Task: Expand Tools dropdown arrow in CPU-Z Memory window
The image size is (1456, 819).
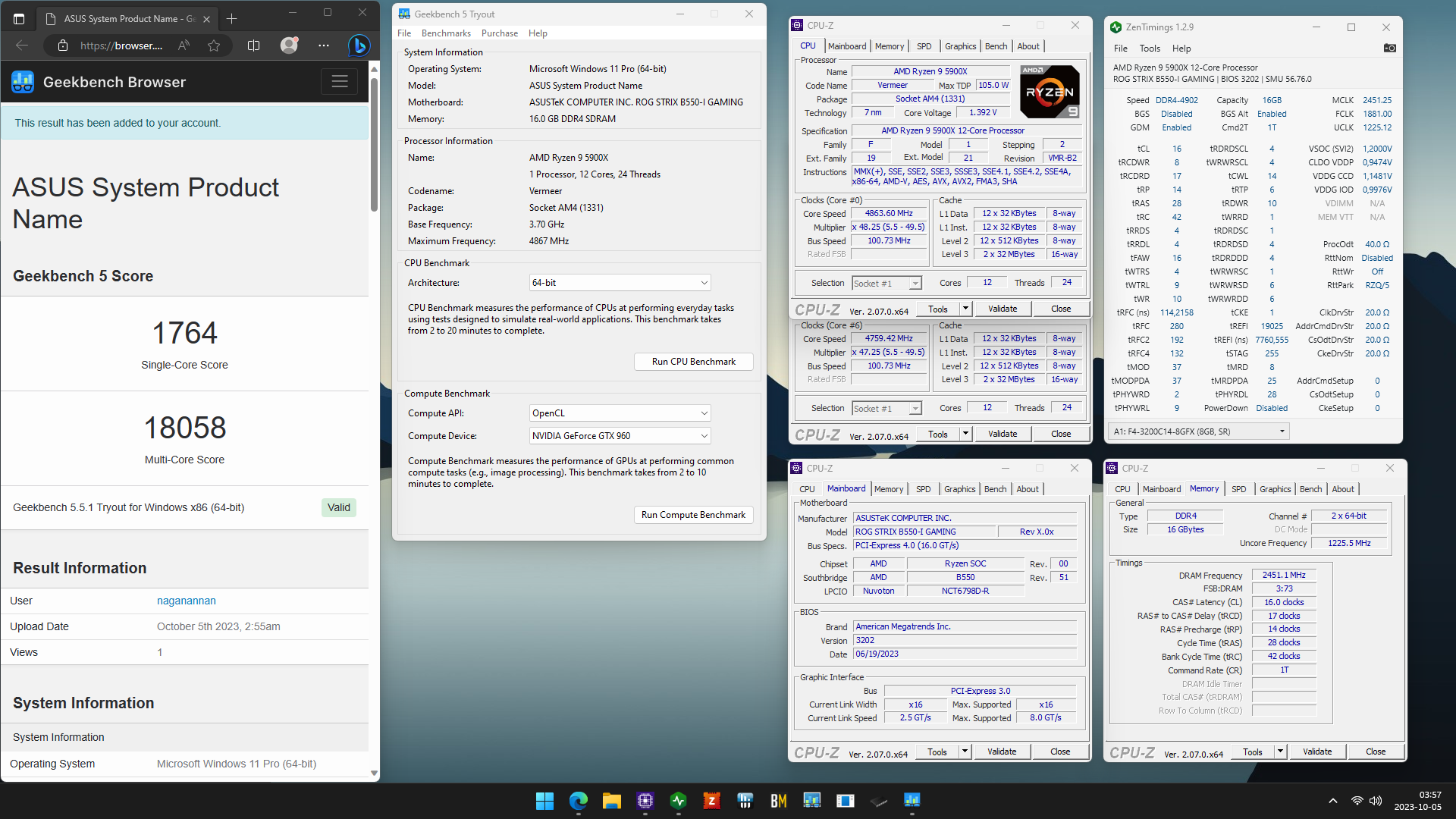Action: tap(1280, 752)
